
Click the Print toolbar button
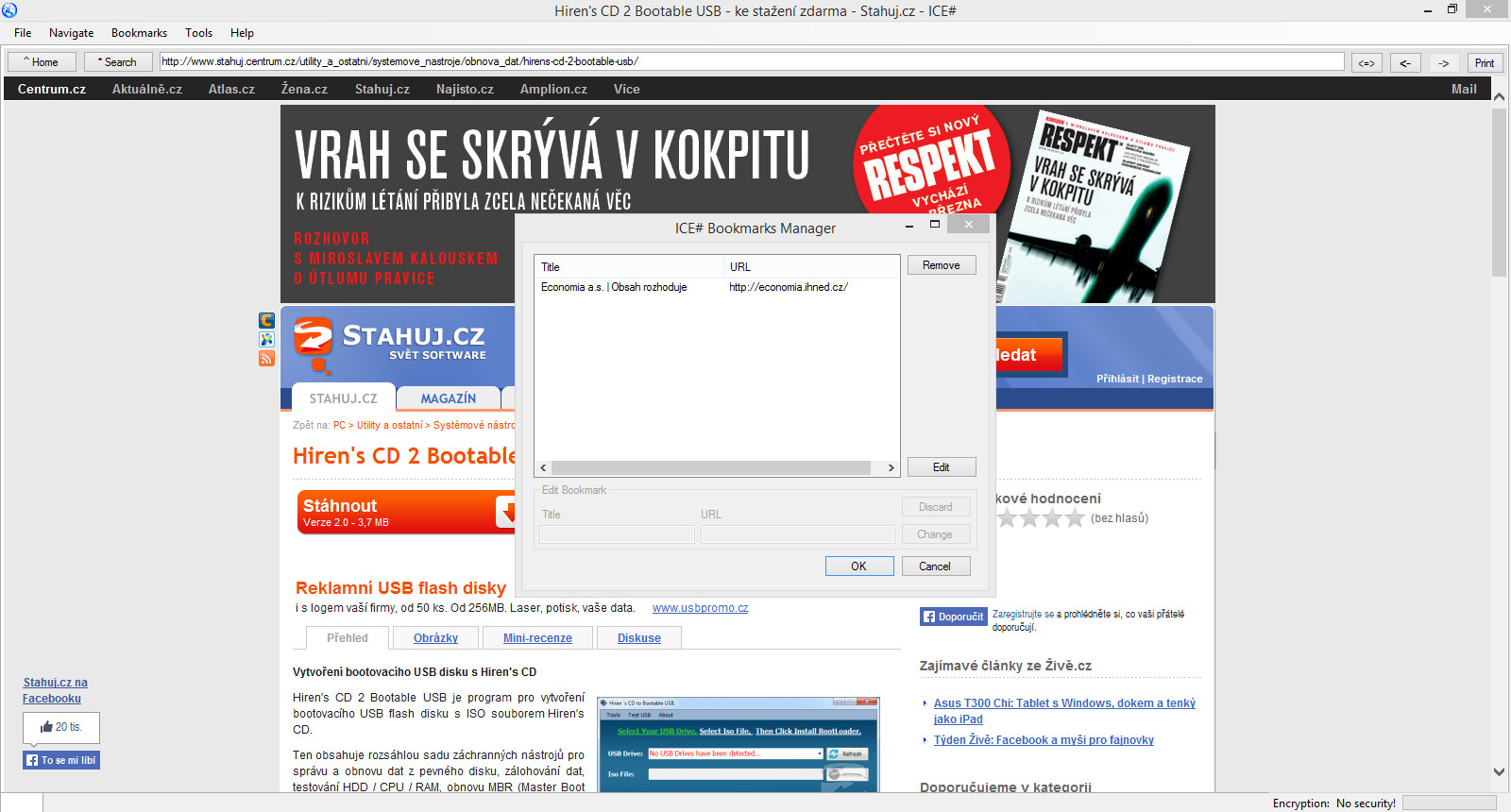1485,63
